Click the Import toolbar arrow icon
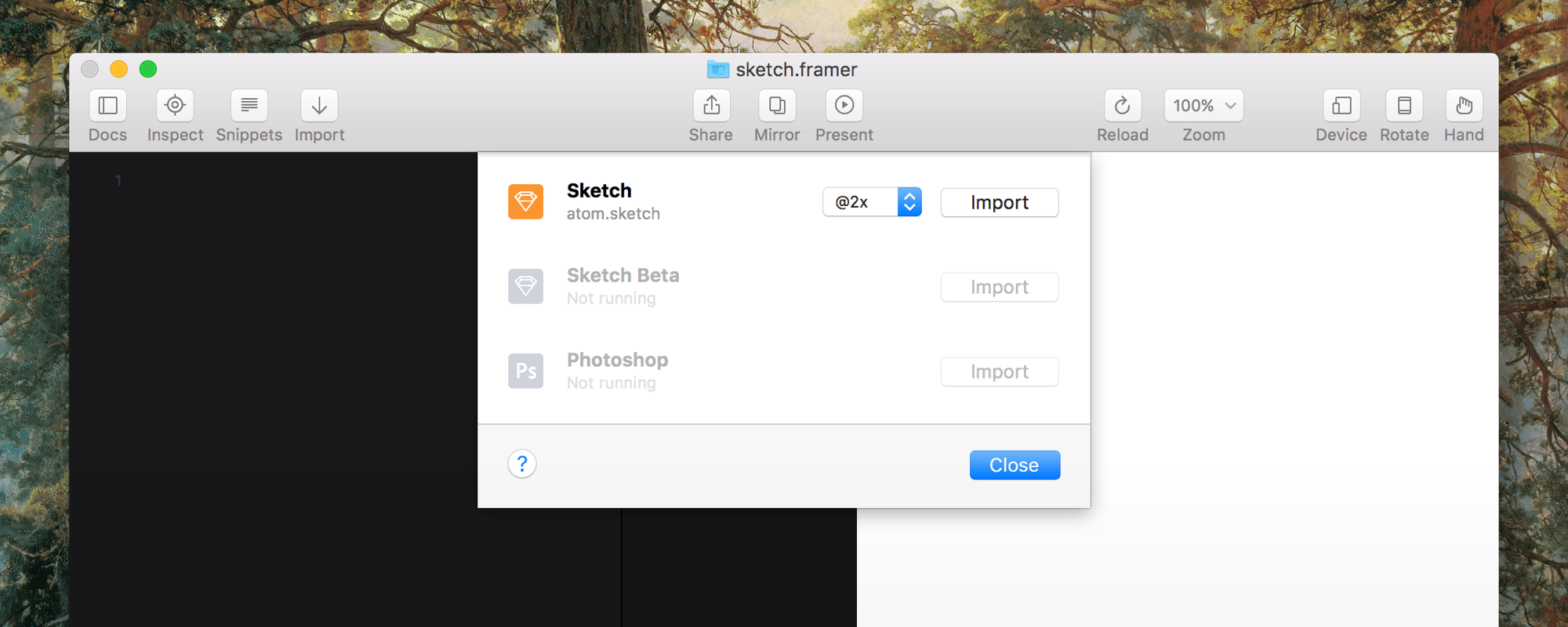The width and height of the screenshot is (1568, 627). pos(319,105)
